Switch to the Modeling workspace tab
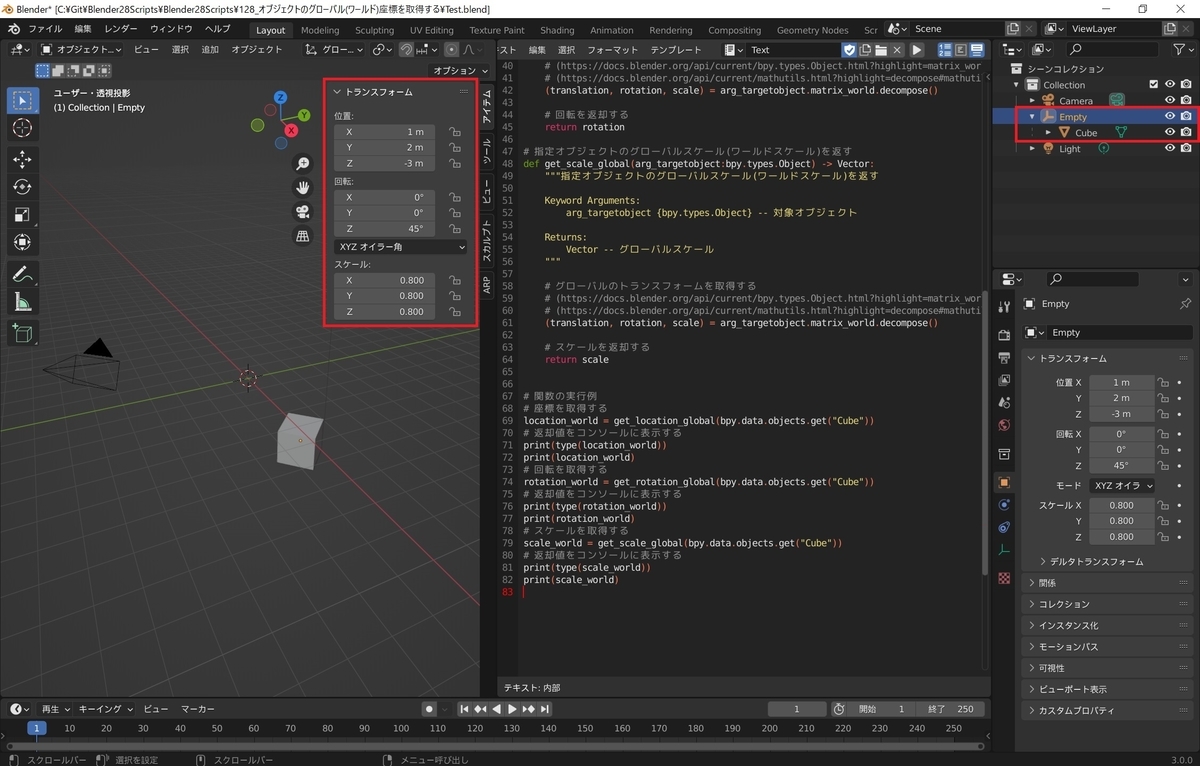Image resolution: width=1200 pixels, height=766 pixels. point(320,29)
